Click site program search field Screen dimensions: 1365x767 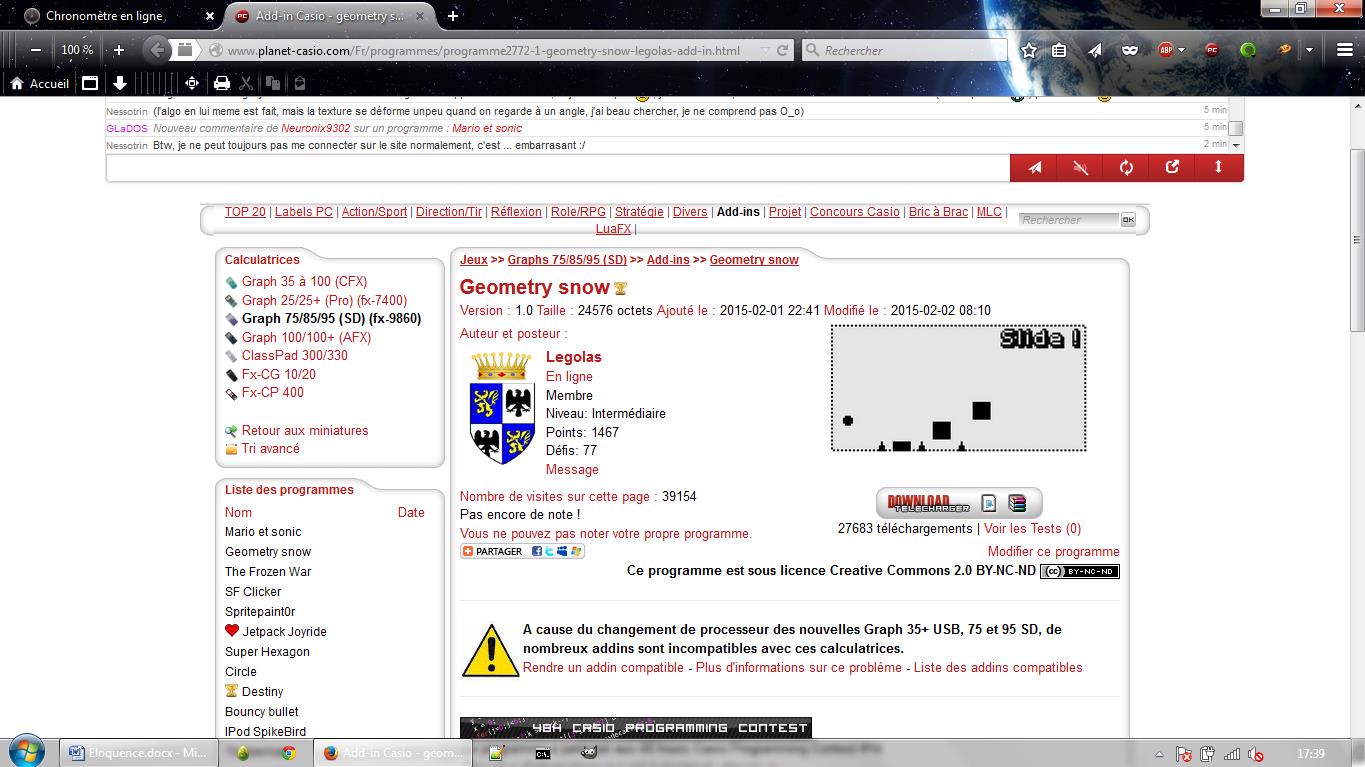tap(1069, 220)
